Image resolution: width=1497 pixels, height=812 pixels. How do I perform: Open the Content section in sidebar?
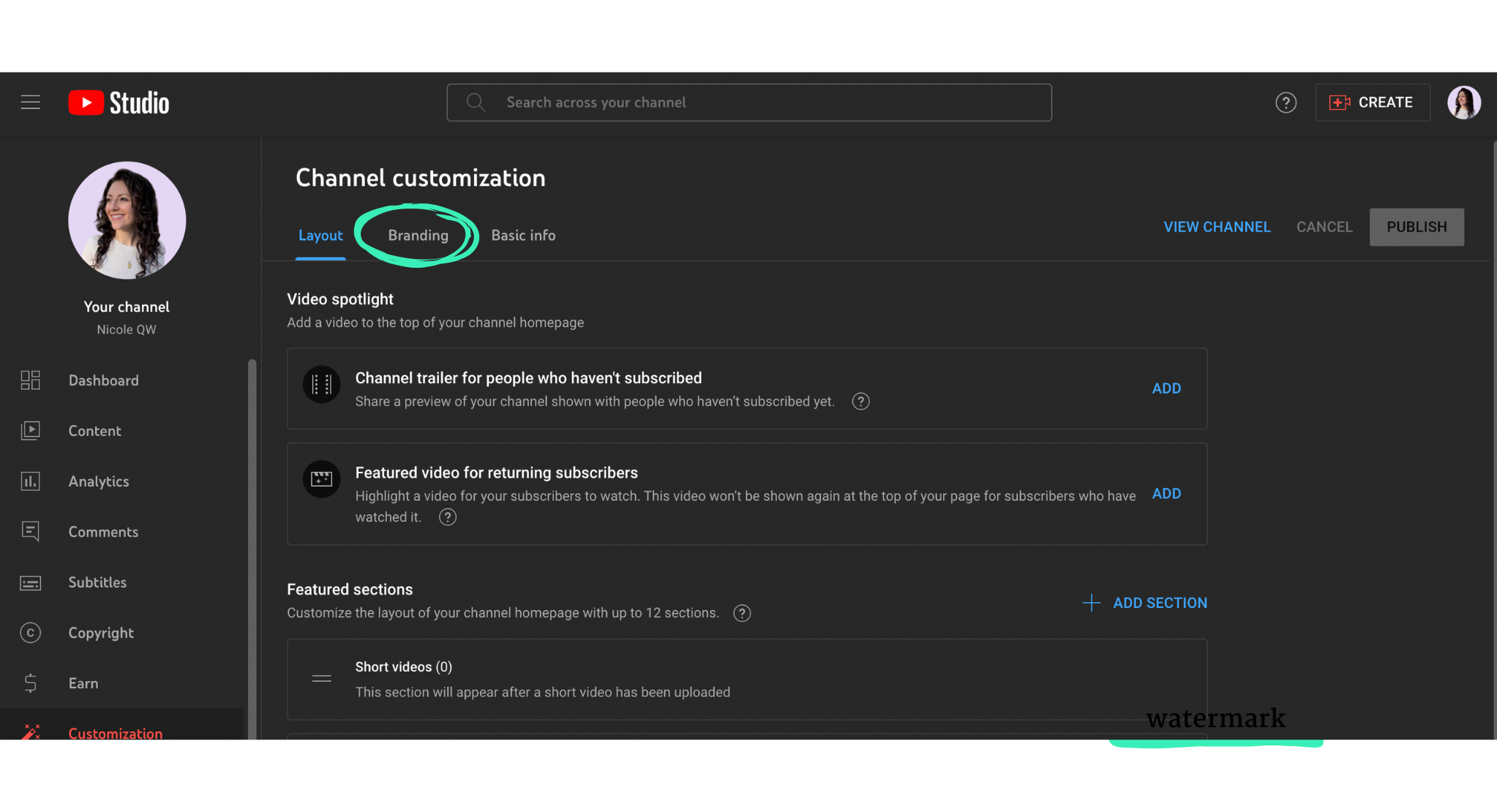pyautogui.click(x=94, y=431)
